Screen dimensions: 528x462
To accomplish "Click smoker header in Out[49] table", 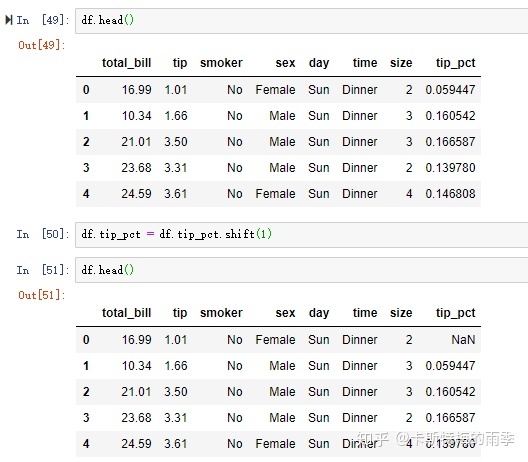I will 221,63.
